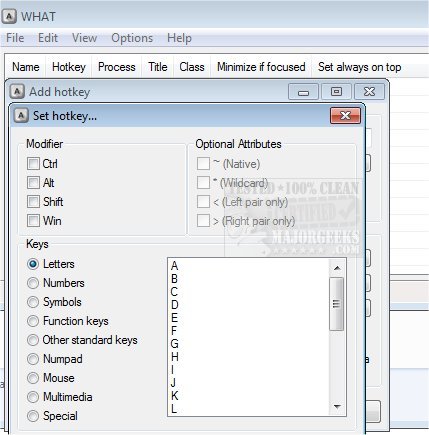This screenshot has width=429, height=435.
Task: Click the Minimize if focused column header
Action: click(x=261, y=67)
